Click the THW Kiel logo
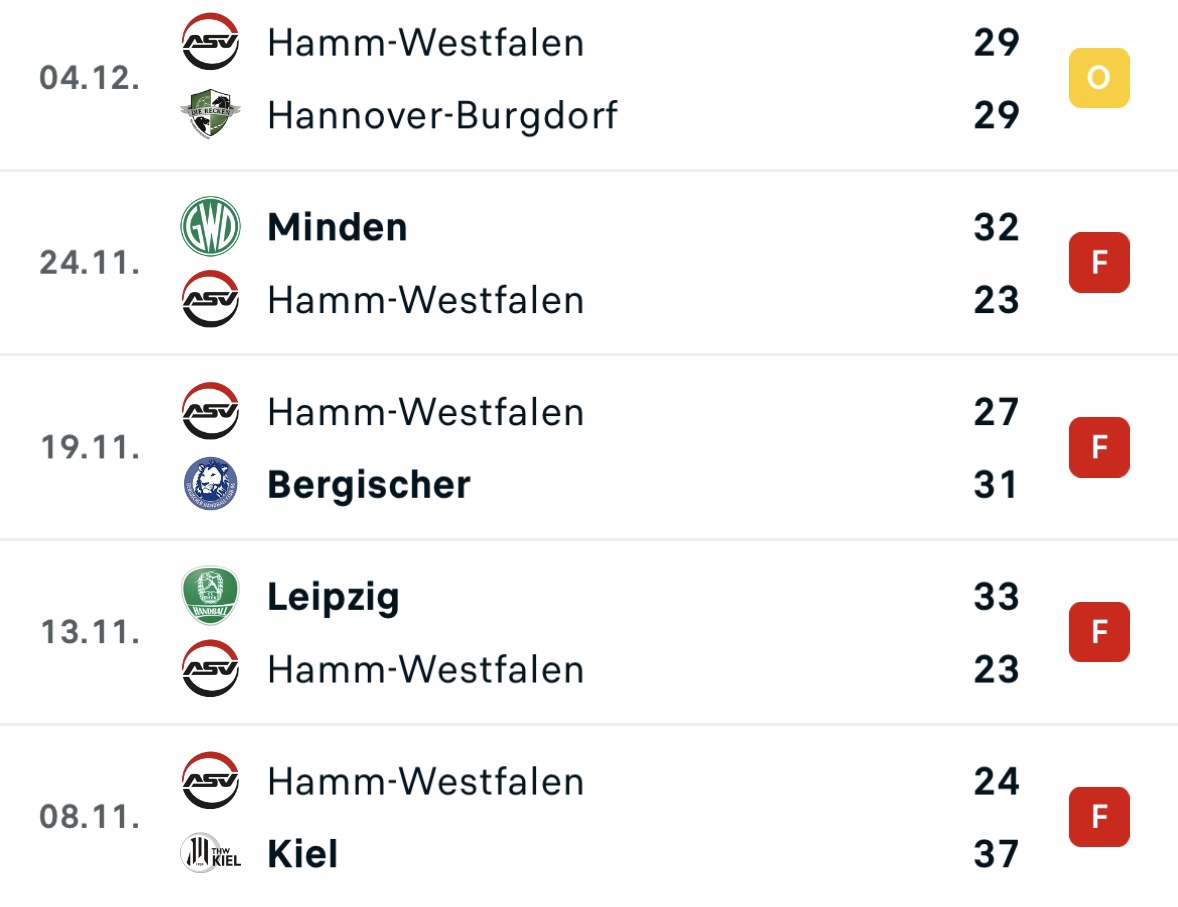 pos(211,854)
